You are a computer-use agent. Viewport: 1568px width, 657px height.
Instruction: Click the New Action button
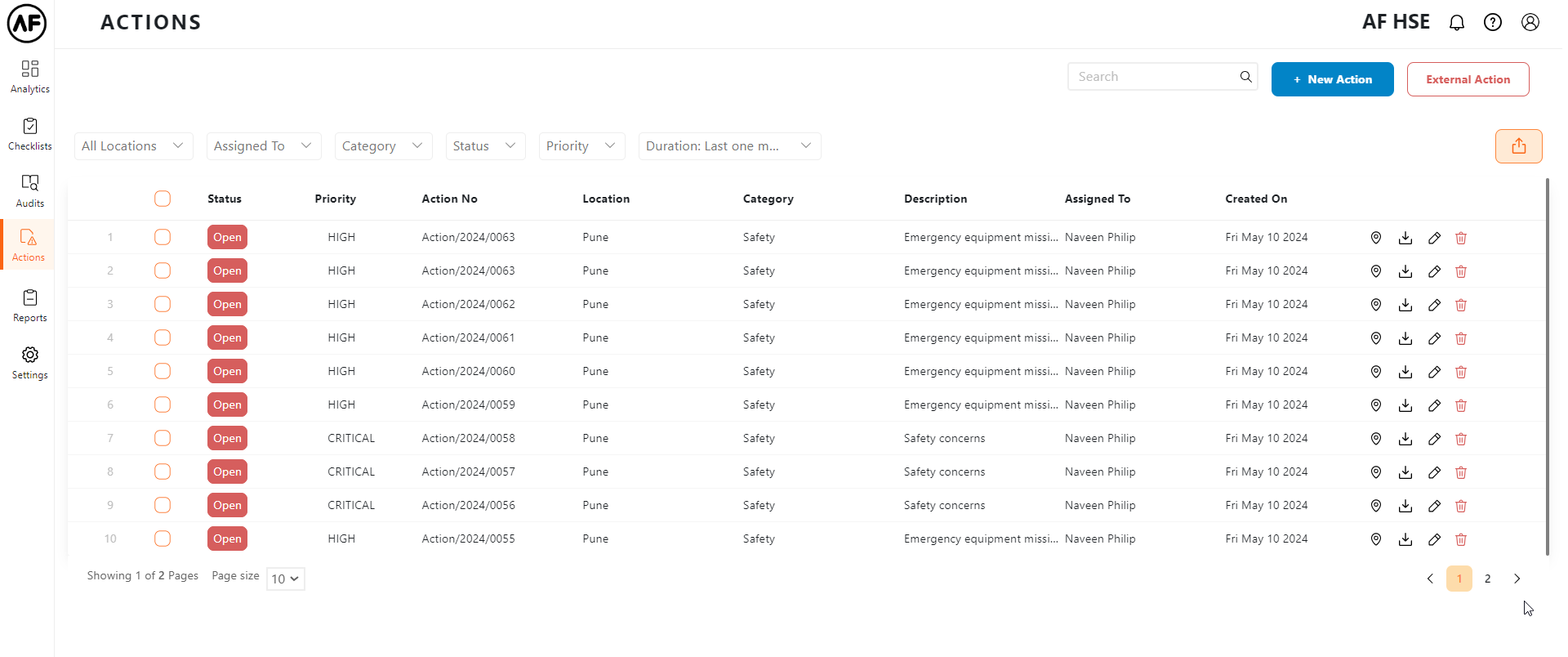(1331, 79)
